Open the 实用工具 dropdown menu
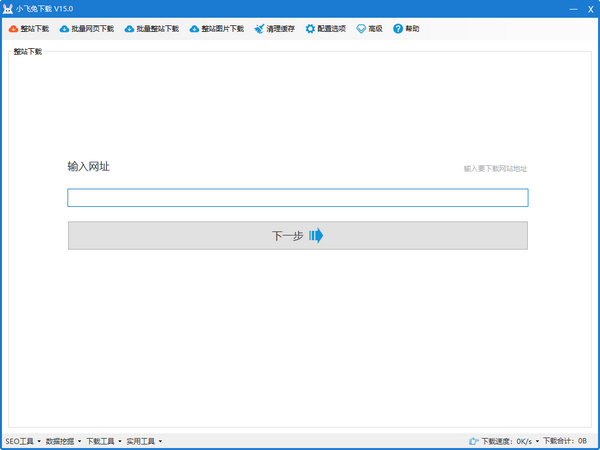600x450 pixels. pos(143,441)
